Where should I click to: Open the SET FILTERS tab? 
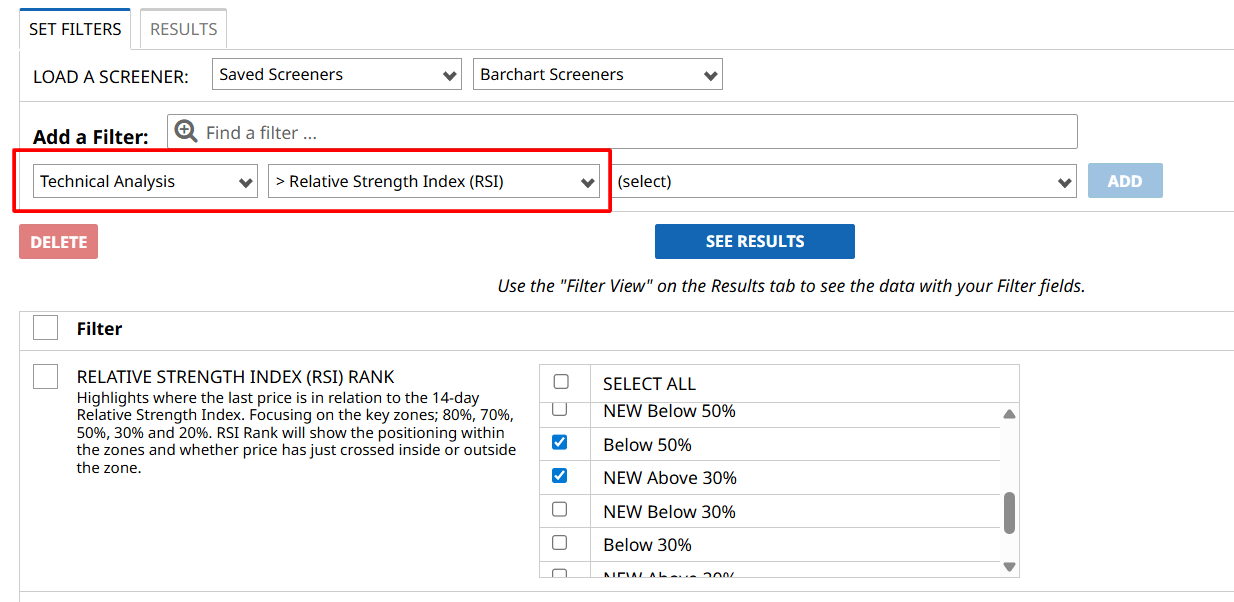point(75,29)
